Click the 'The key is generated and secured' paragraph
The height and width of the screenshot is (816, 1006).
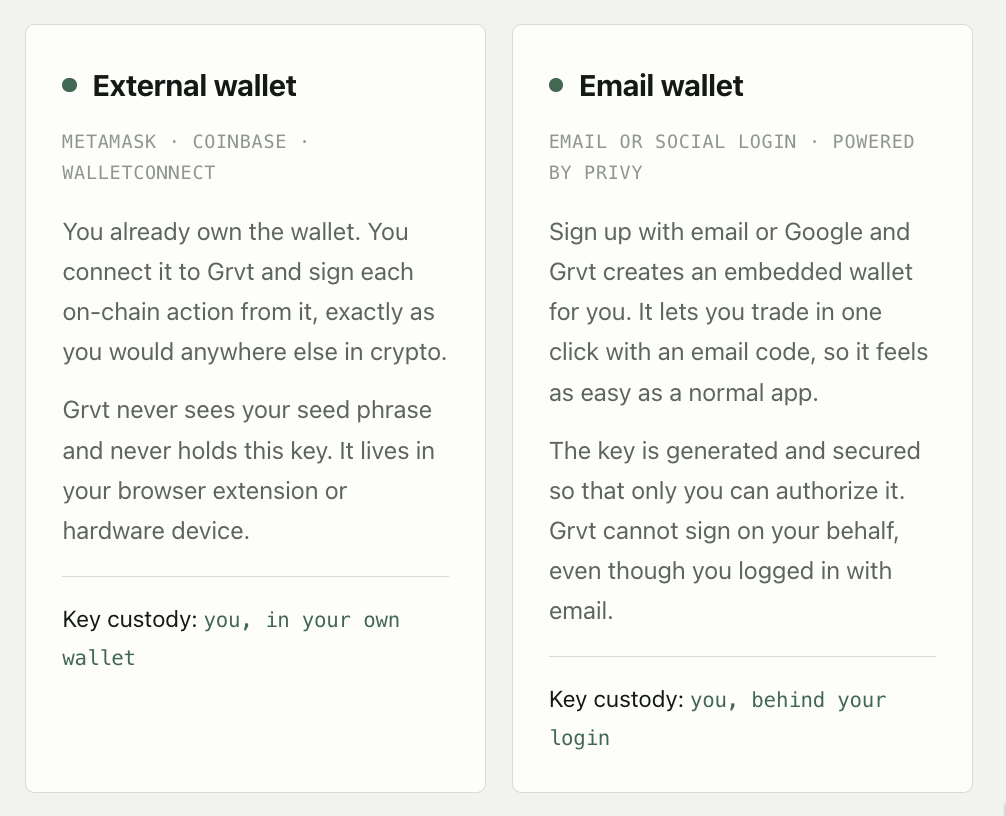tap(735, 531)
